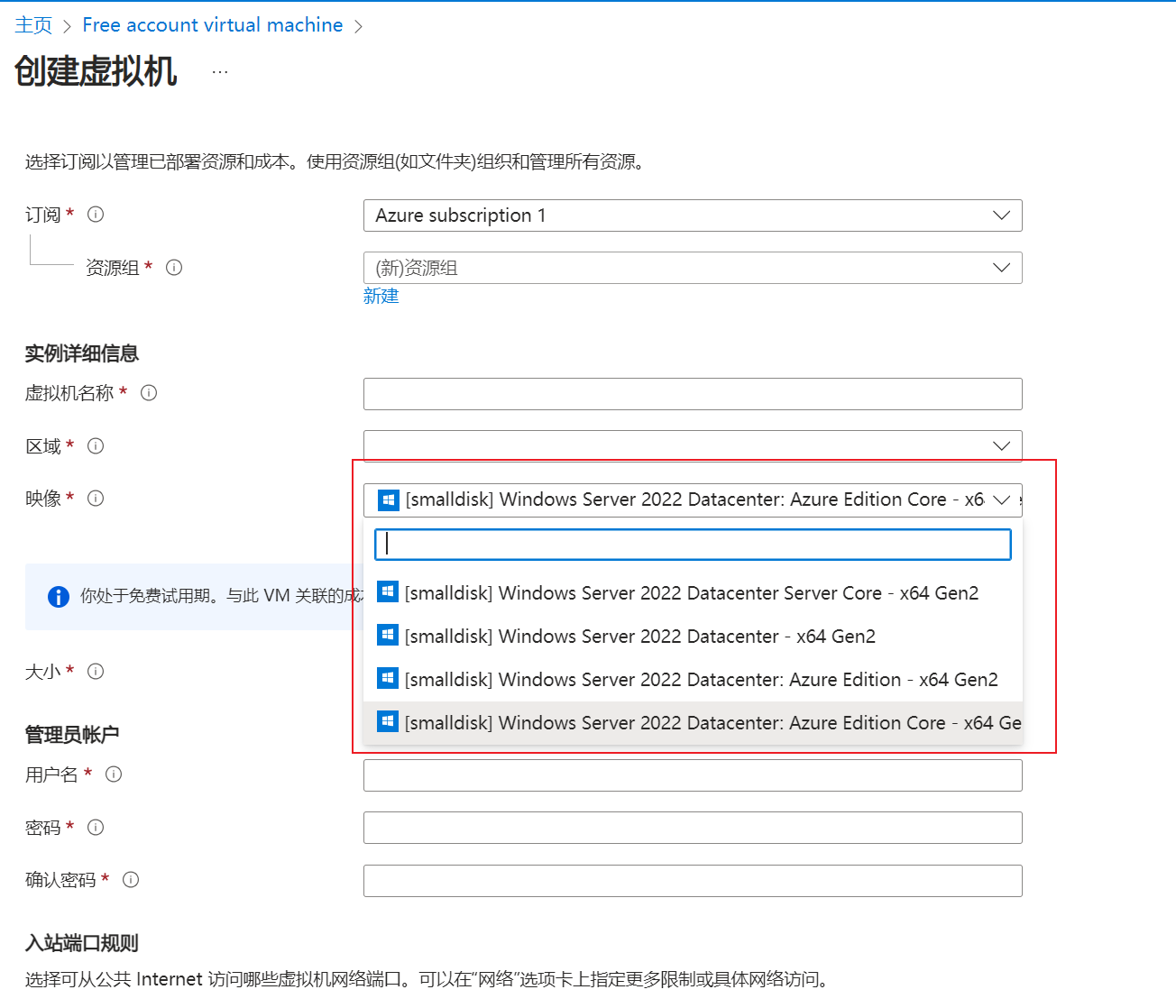The height and width of the screenshot is (1008, 1176).
Task: Collapse the 映像 image dropdown
Action: (693, 499)
